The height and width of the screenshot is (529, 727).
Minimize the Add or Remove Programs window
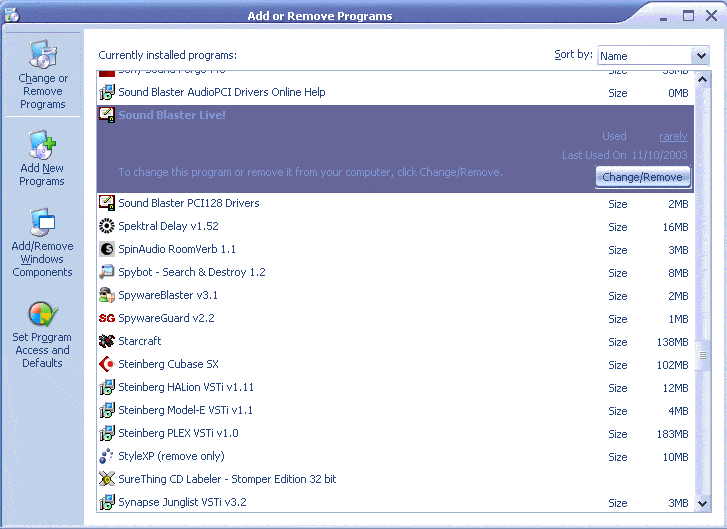point(663,18)
